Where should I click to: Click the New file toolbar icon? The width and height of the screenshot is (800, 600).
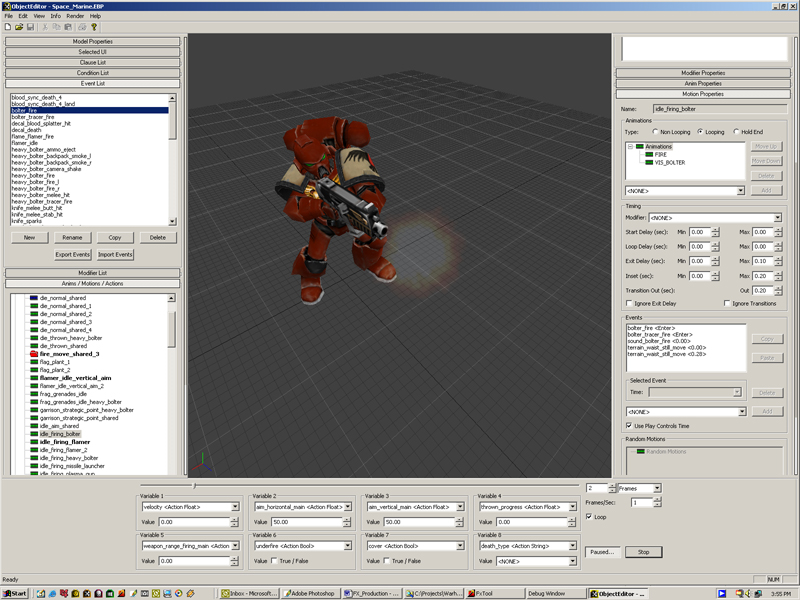coord(8,27)
